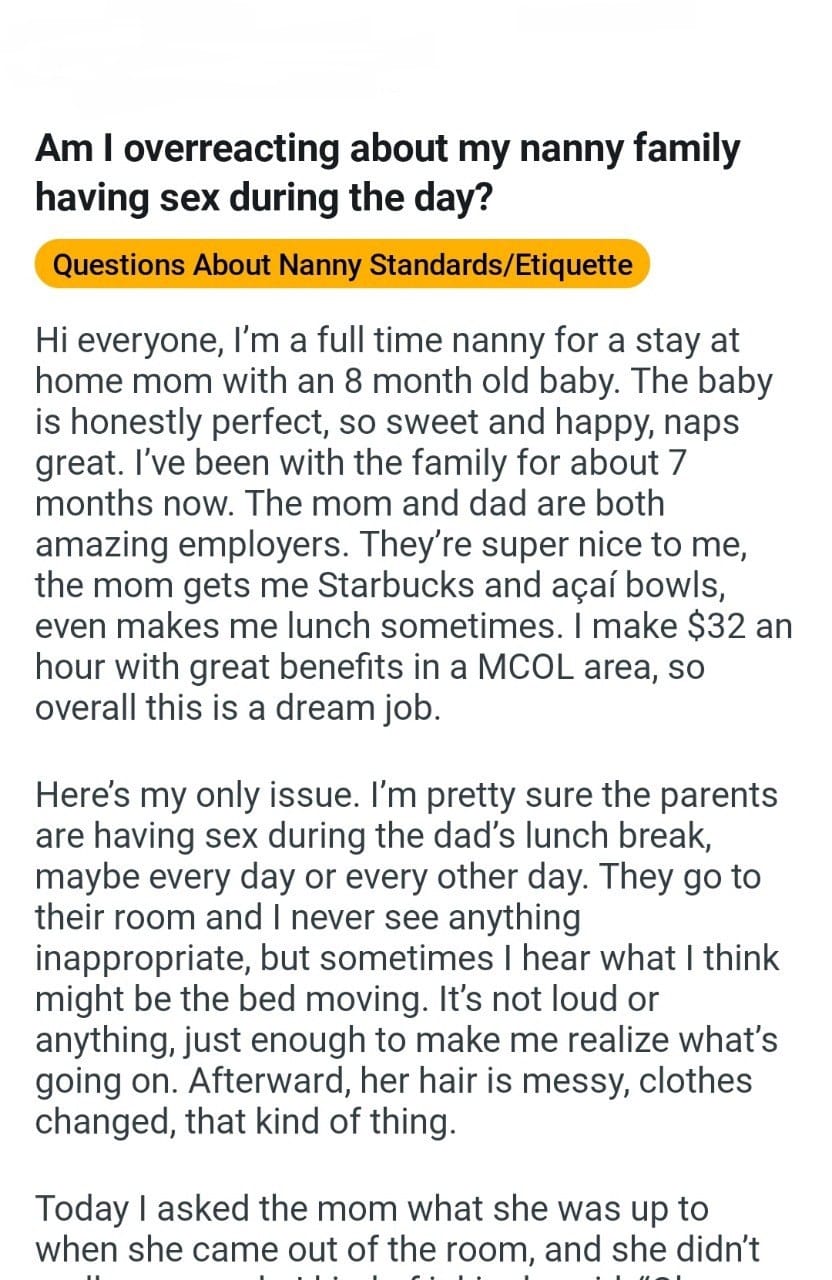Click the paragraph beginning "Today I asked"
Viewport: 832px width, 1280px height.
(372, 1226)
